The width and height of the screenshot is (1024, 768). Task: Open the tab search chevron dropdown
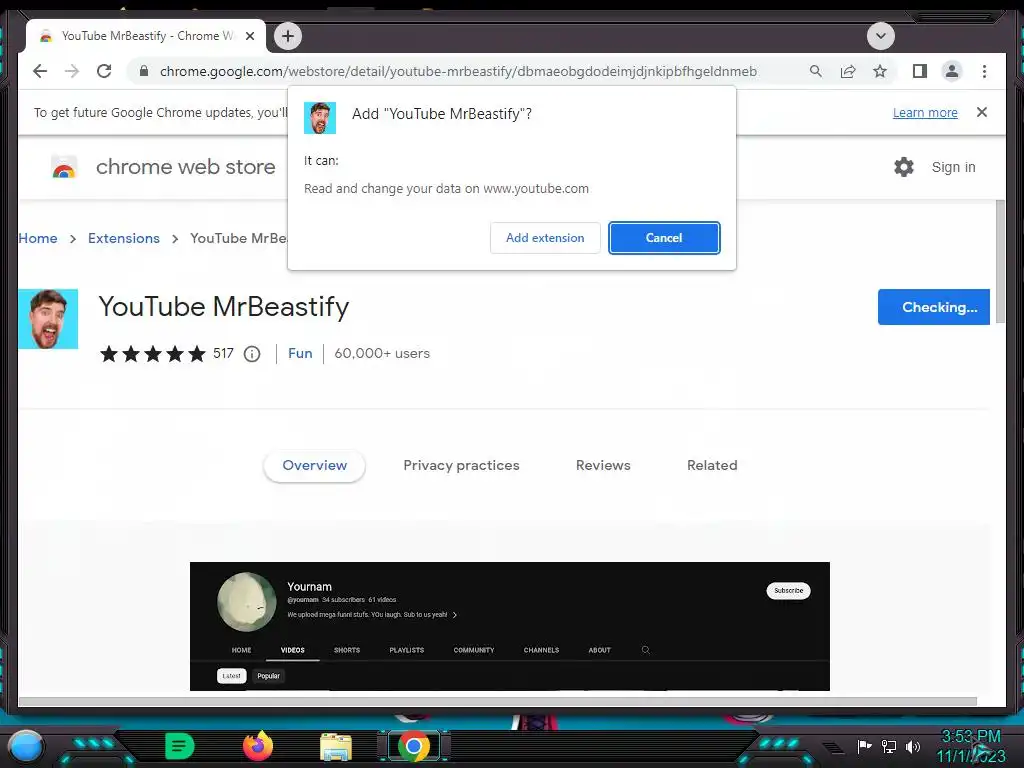(880, 36)
